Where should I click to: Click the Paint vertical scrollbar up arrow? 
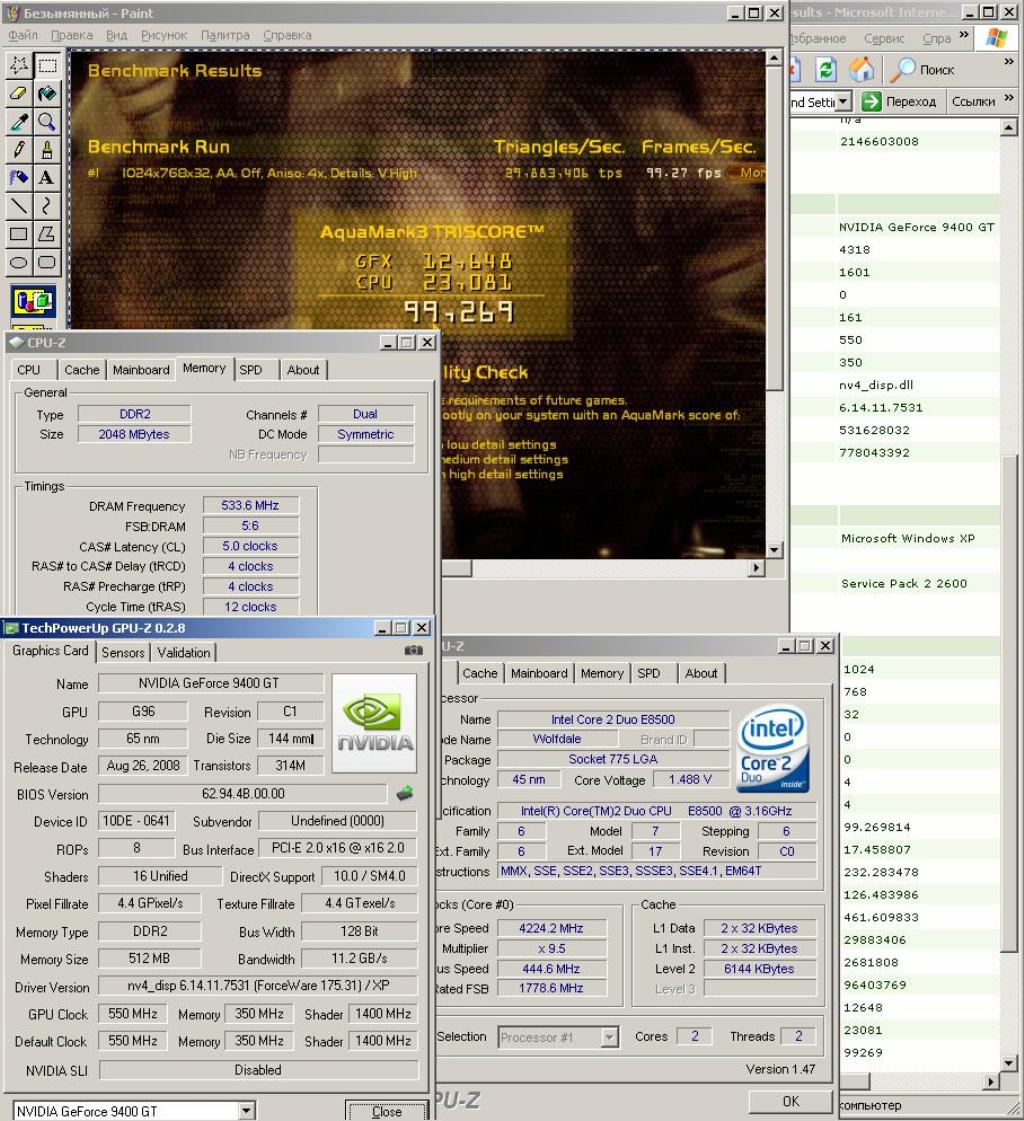pyautogui.click(x=774, y=58)
